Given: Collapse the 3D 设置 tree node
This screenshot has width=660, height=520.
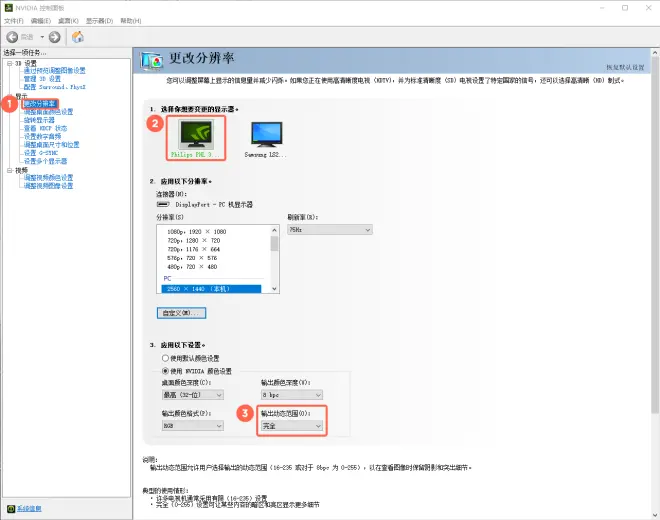Looking at the screenshot, I should [x=9, y=63].
